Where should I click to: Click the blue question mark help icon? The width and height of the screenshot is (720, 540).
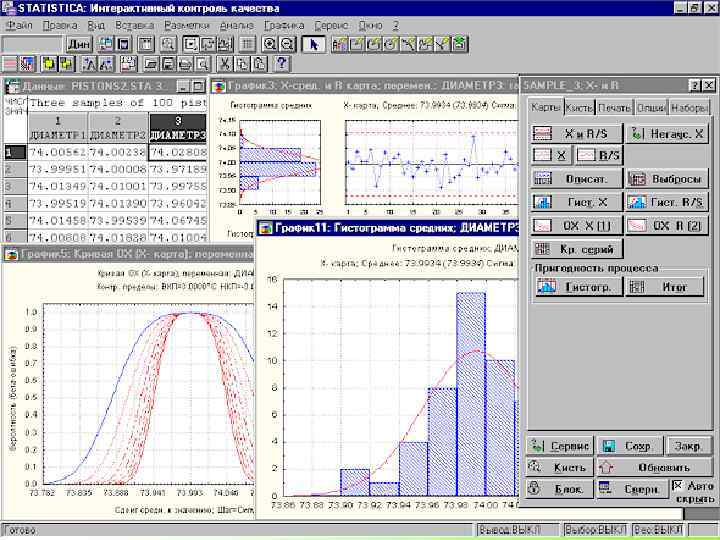coord(281,64)
